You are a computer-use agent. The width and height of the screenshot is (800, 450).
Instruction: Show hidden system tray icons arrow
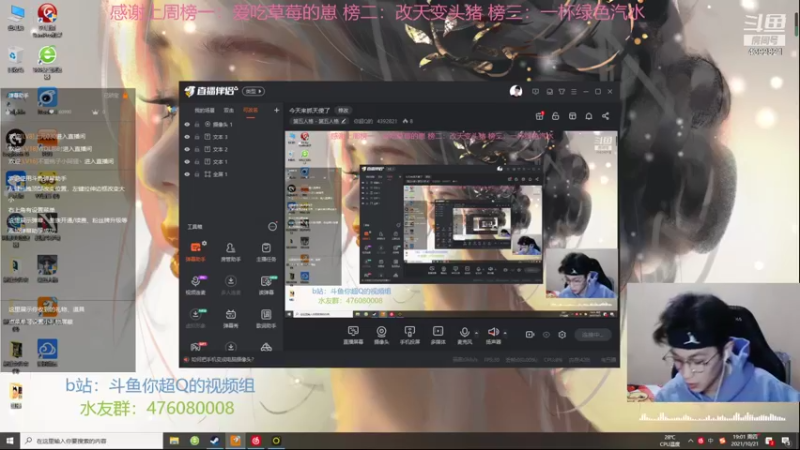coord(690,440)
